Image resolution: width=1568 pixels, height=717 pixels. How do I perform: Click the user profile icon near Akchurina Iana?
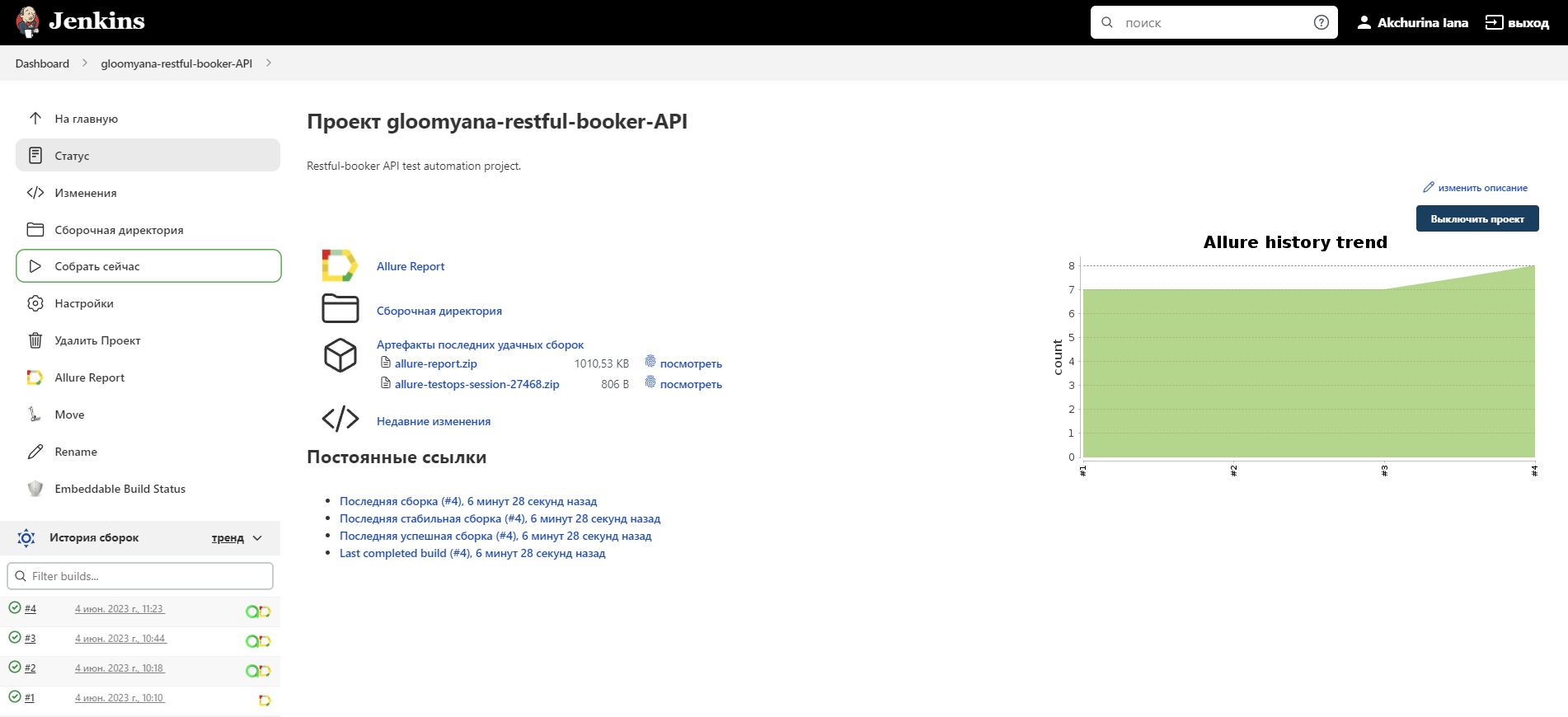(x=1364, y=22)
